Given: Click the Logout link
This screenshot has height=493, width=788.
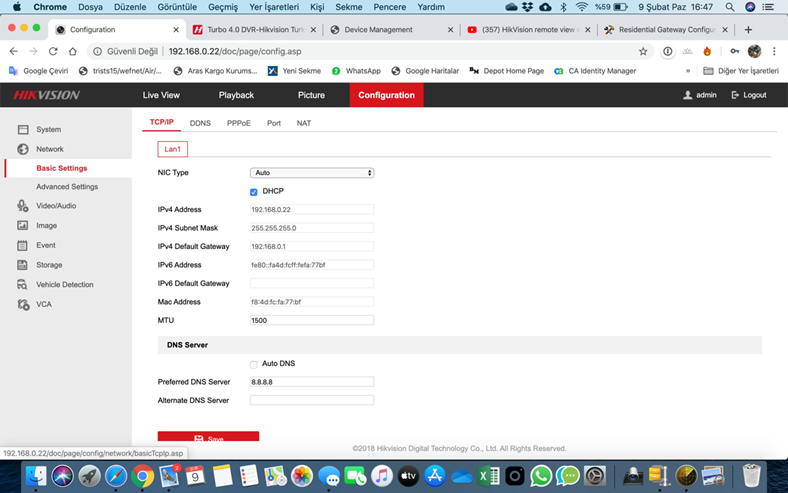Looking at the screenshot, I should 749,95.
